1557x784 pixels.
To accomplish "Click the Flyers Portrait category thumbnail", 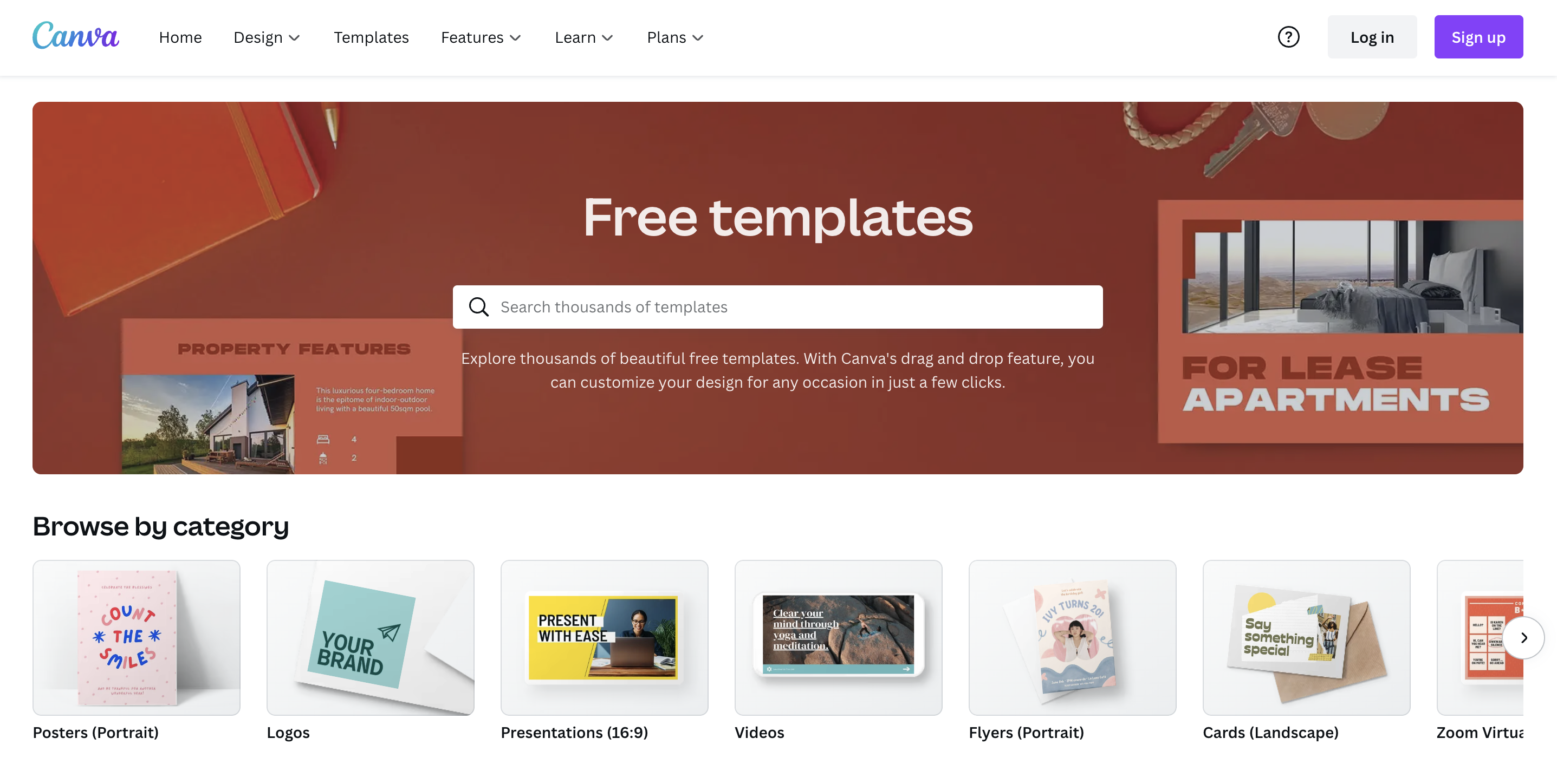I will click(1072, 637).
